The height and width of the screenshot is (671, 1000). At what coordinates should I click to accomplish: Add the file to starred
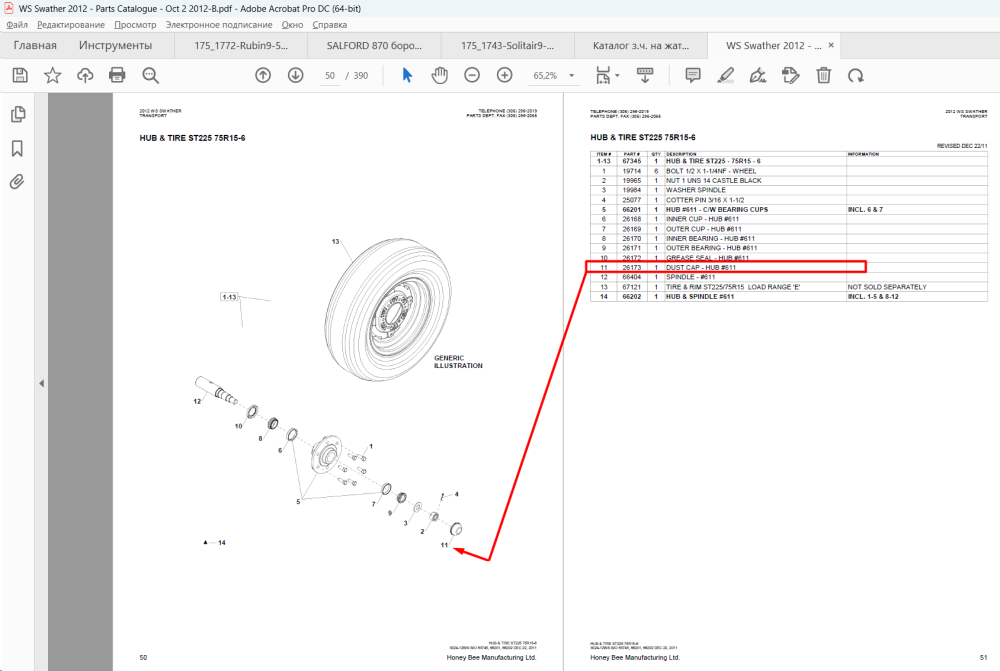[x=52, y=75]
